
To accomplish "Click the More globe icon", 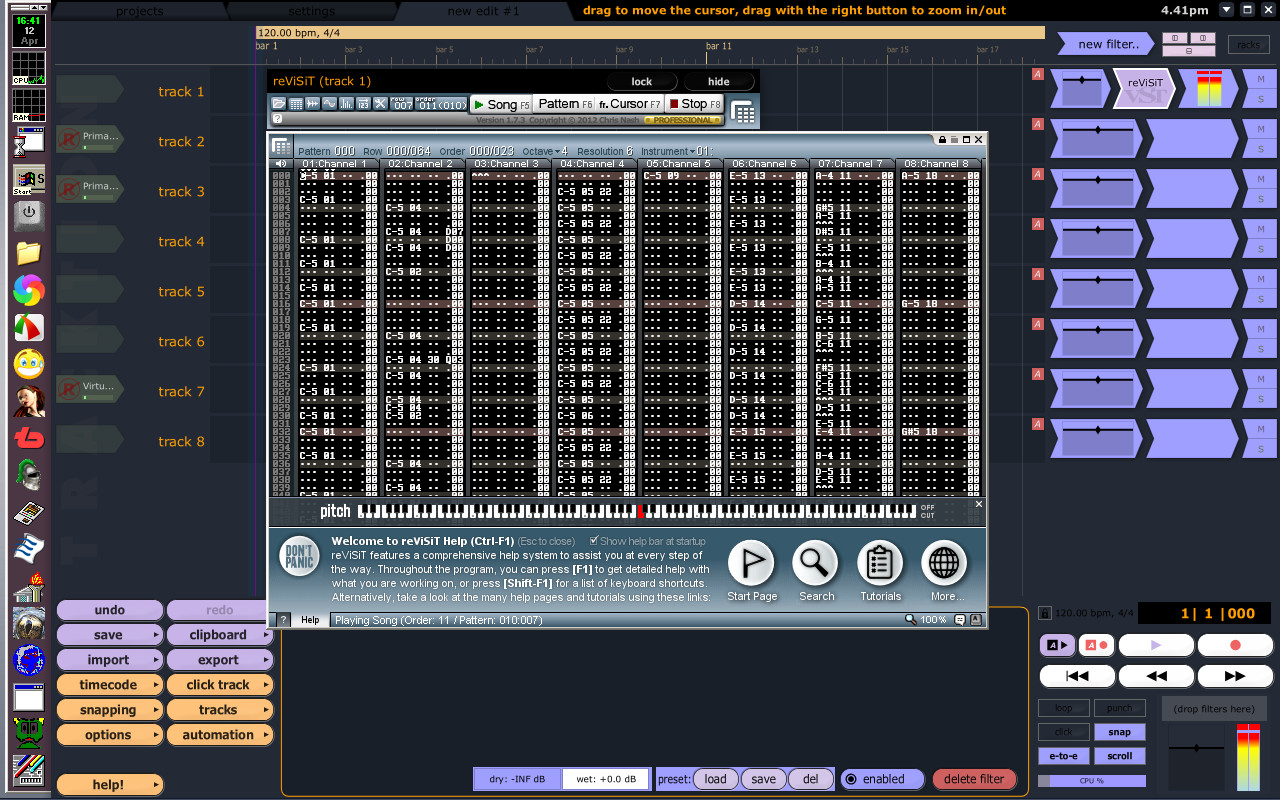I will click(944, 564).
